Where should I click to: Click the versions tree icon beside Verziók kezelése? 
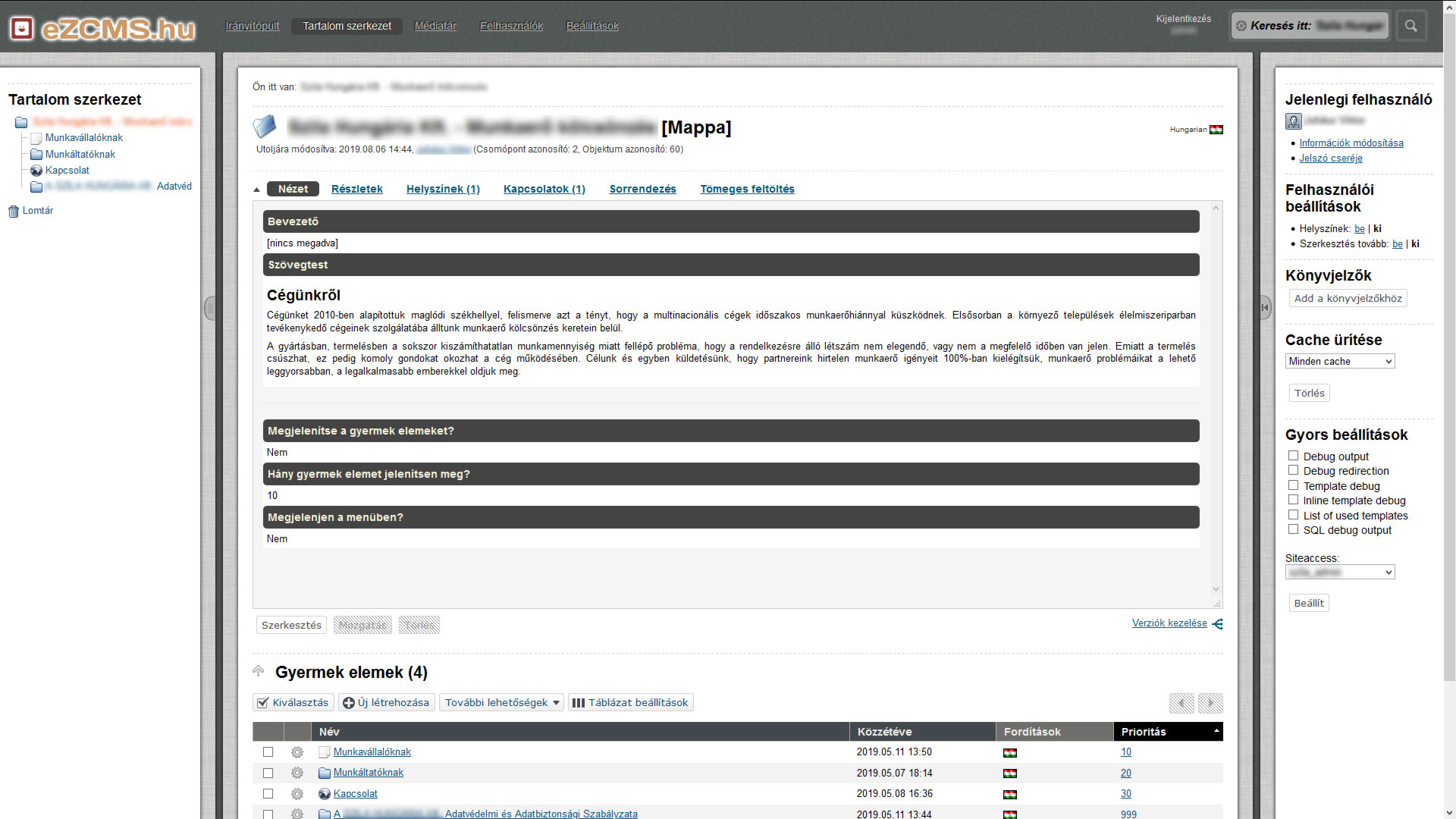pos(1218,624)
